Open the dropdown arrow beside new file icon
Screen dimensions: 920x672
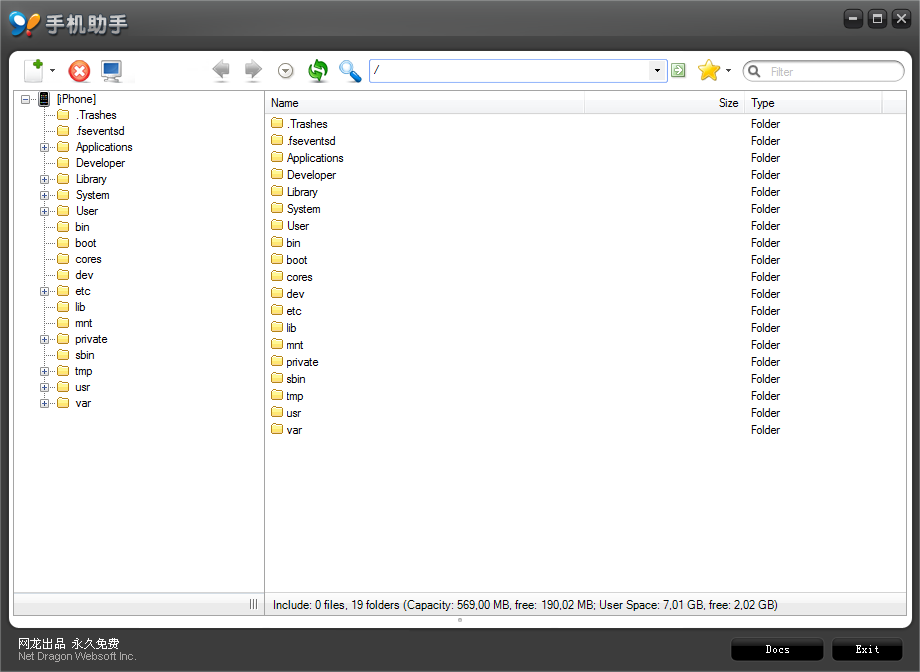[52, 71]
